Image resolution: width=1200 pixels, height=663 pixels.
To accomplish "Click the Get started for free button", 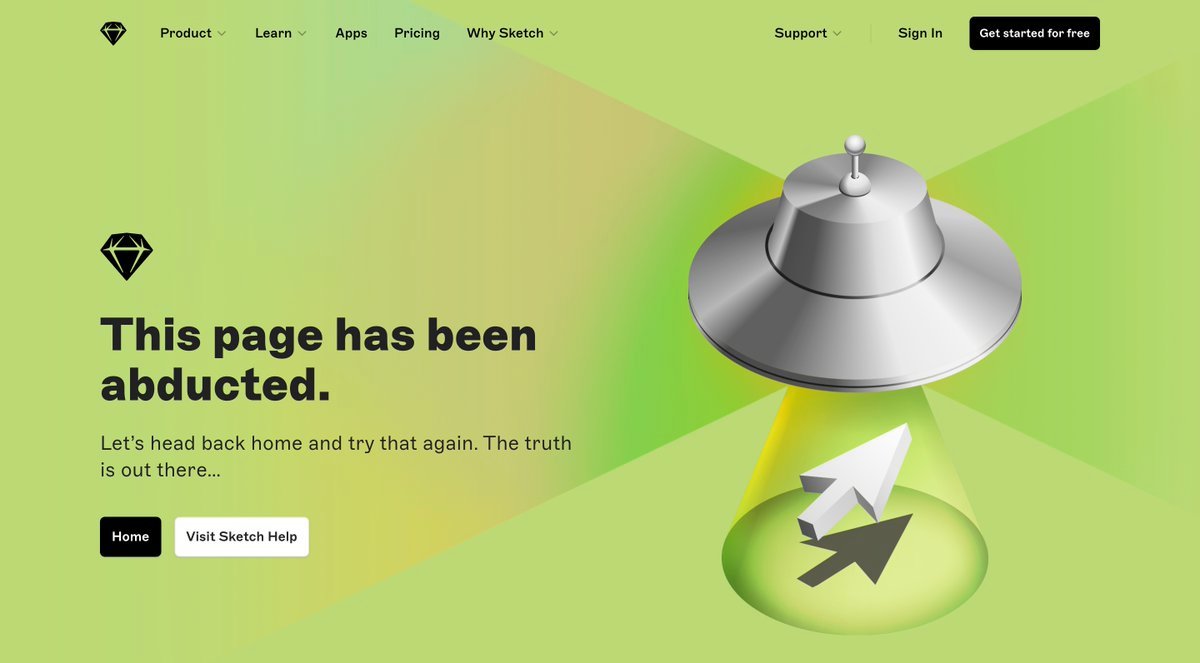I will [x=1034, y=33].
